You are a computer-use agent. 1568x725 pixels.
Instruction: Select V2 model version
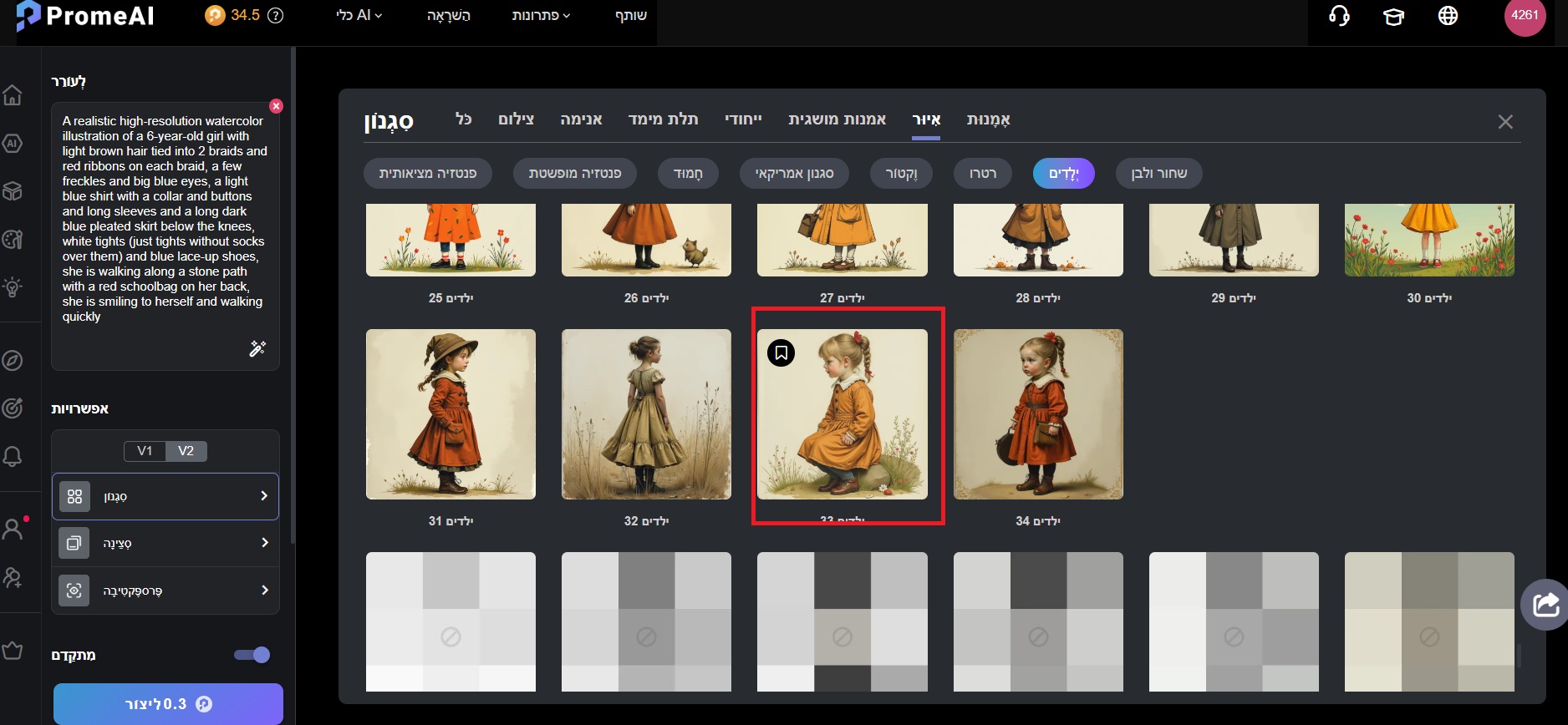[186, 451]
